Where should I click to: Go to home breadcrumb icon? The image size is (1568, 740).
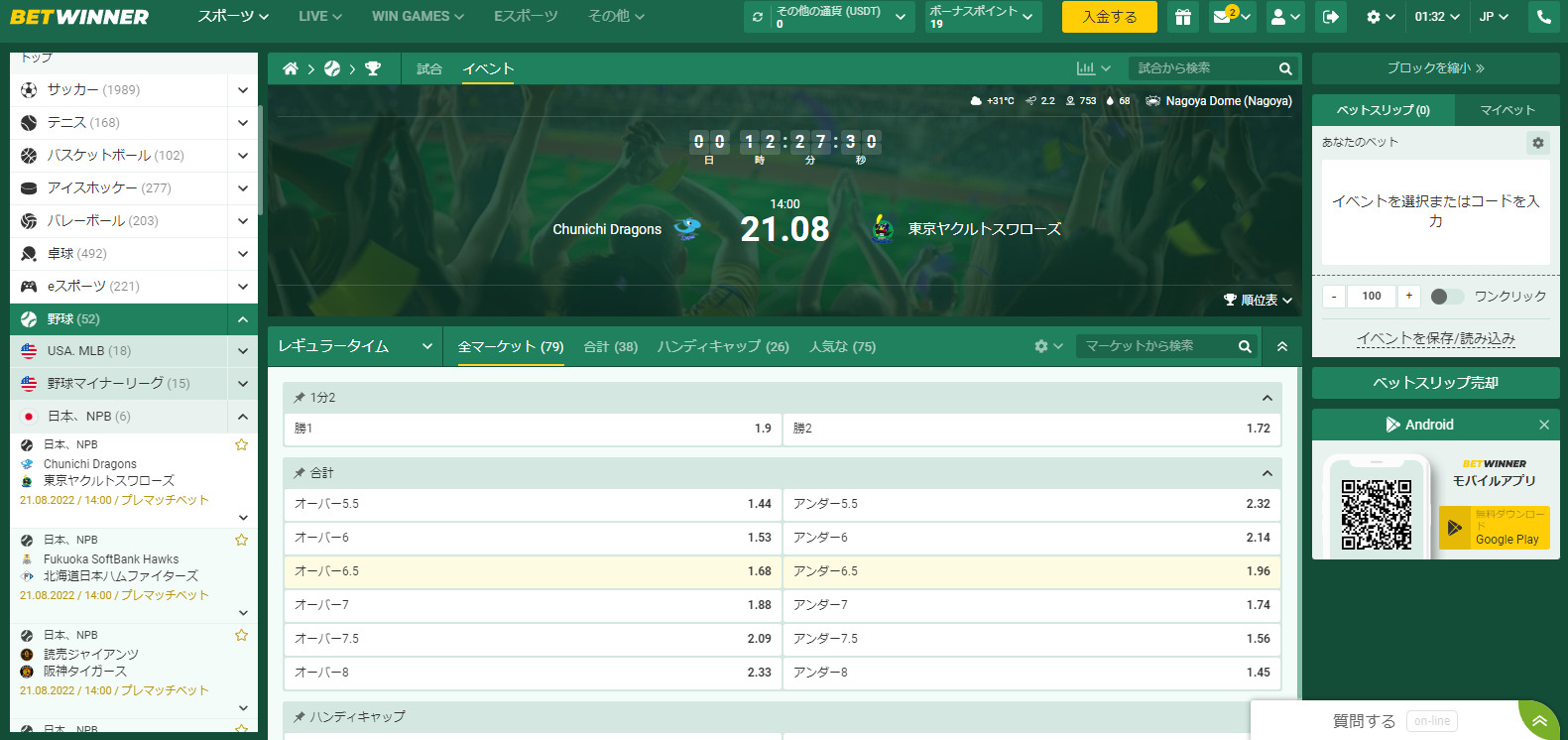tap(291, 68)
